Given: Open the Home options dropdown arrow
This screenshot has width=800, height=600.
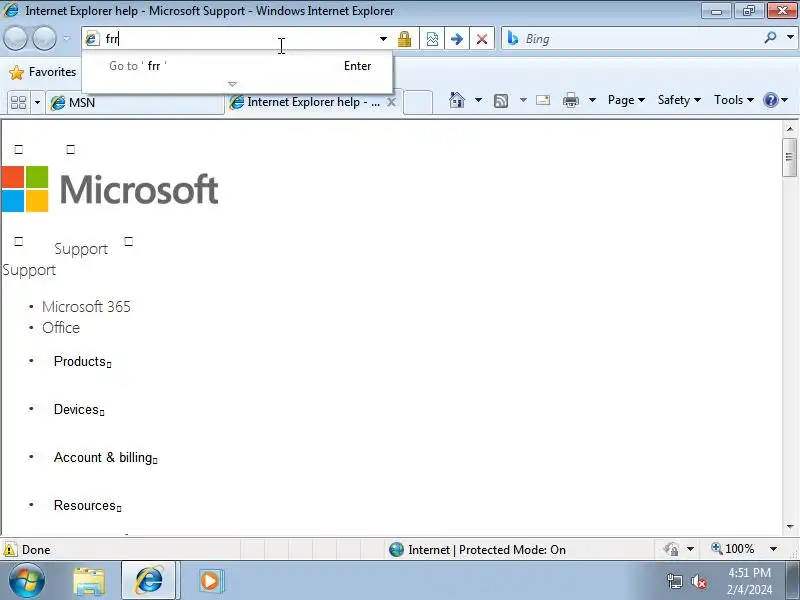Looking at the screenshot, I should (478, 100).
